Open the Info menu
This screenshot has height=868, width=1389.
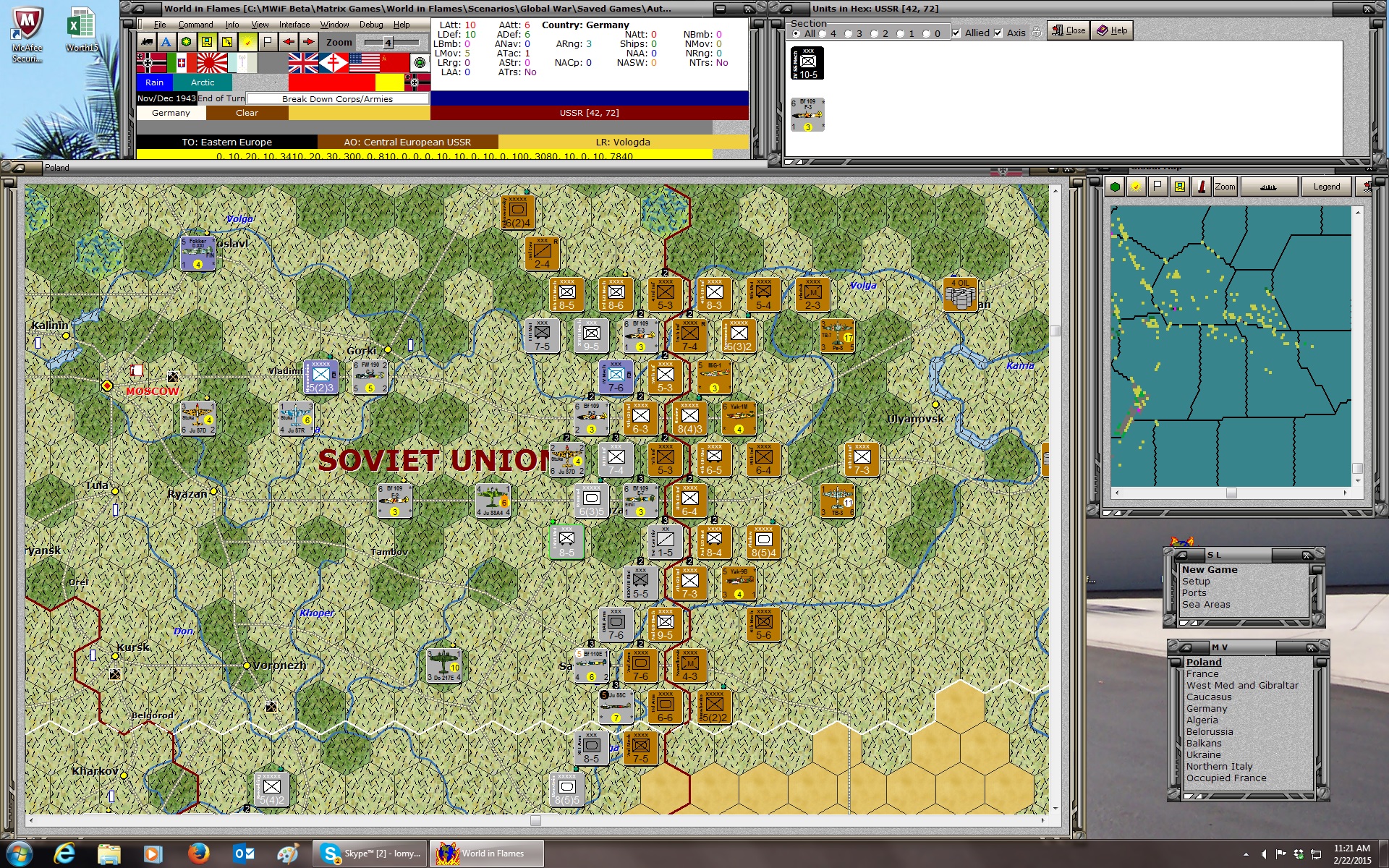coord(232,25)
